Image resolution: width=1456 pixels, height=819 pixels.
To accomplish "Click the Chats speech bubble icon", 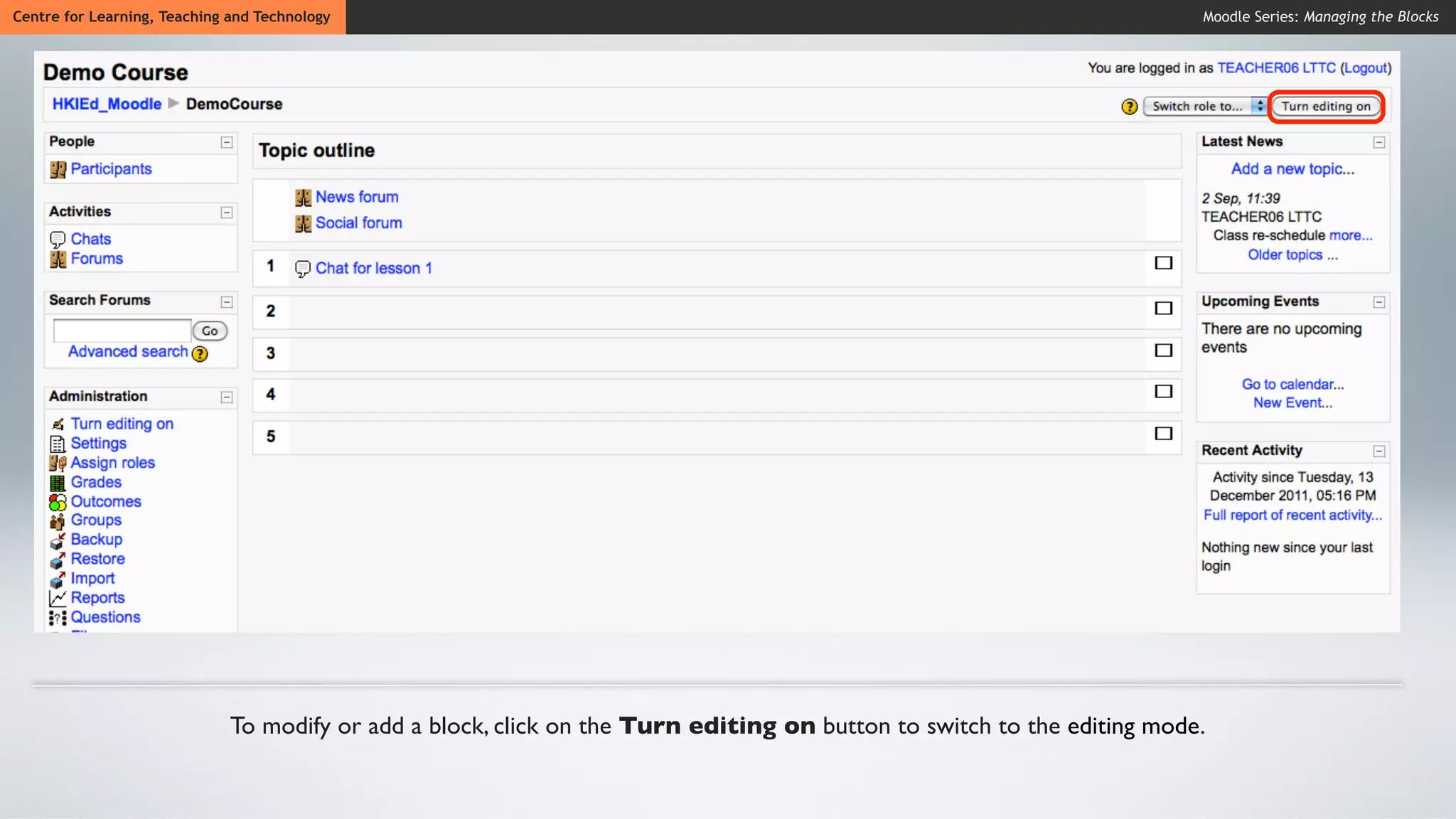I will (x=58, y=240).
